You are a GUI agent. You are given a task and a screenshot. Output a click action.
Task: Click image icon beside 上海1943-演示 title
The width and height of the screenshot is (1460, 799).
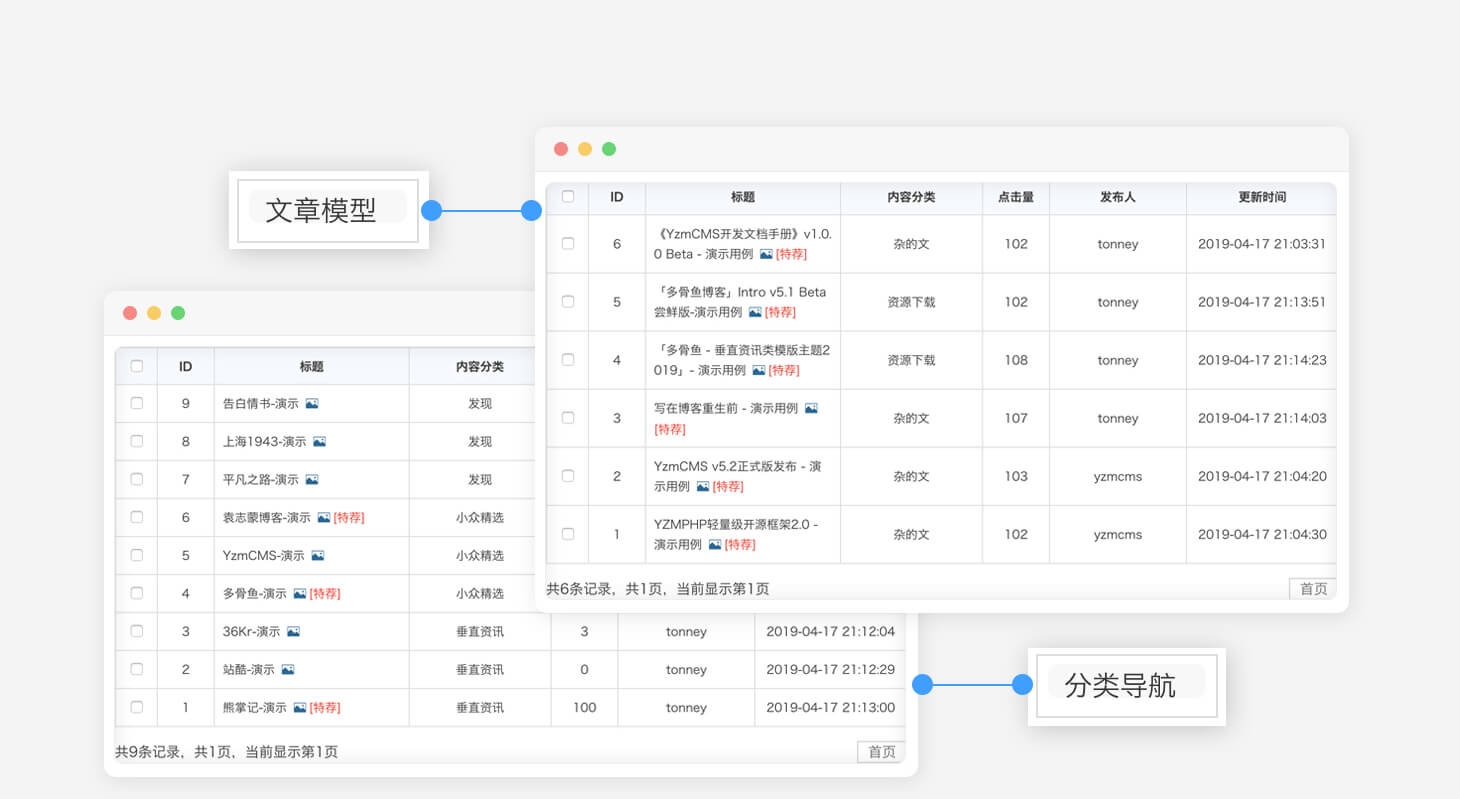[x=319, y=442]
